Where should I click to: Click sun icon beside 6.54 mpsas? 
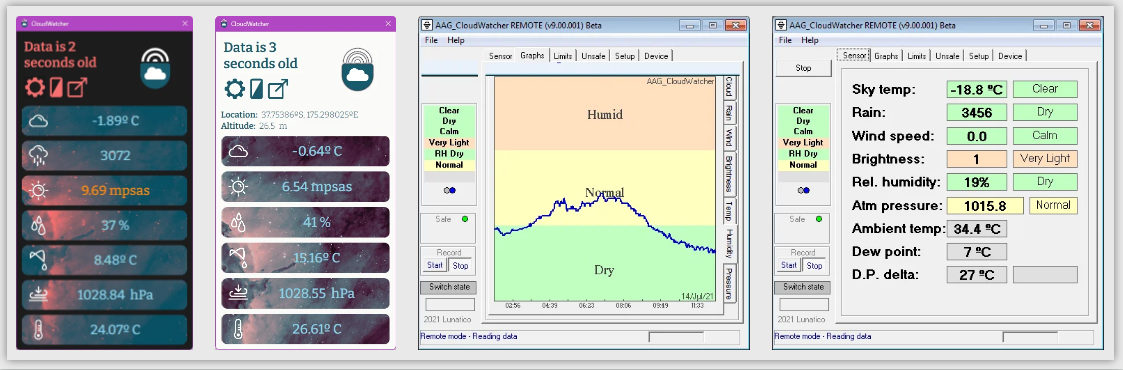coord(238,186)
